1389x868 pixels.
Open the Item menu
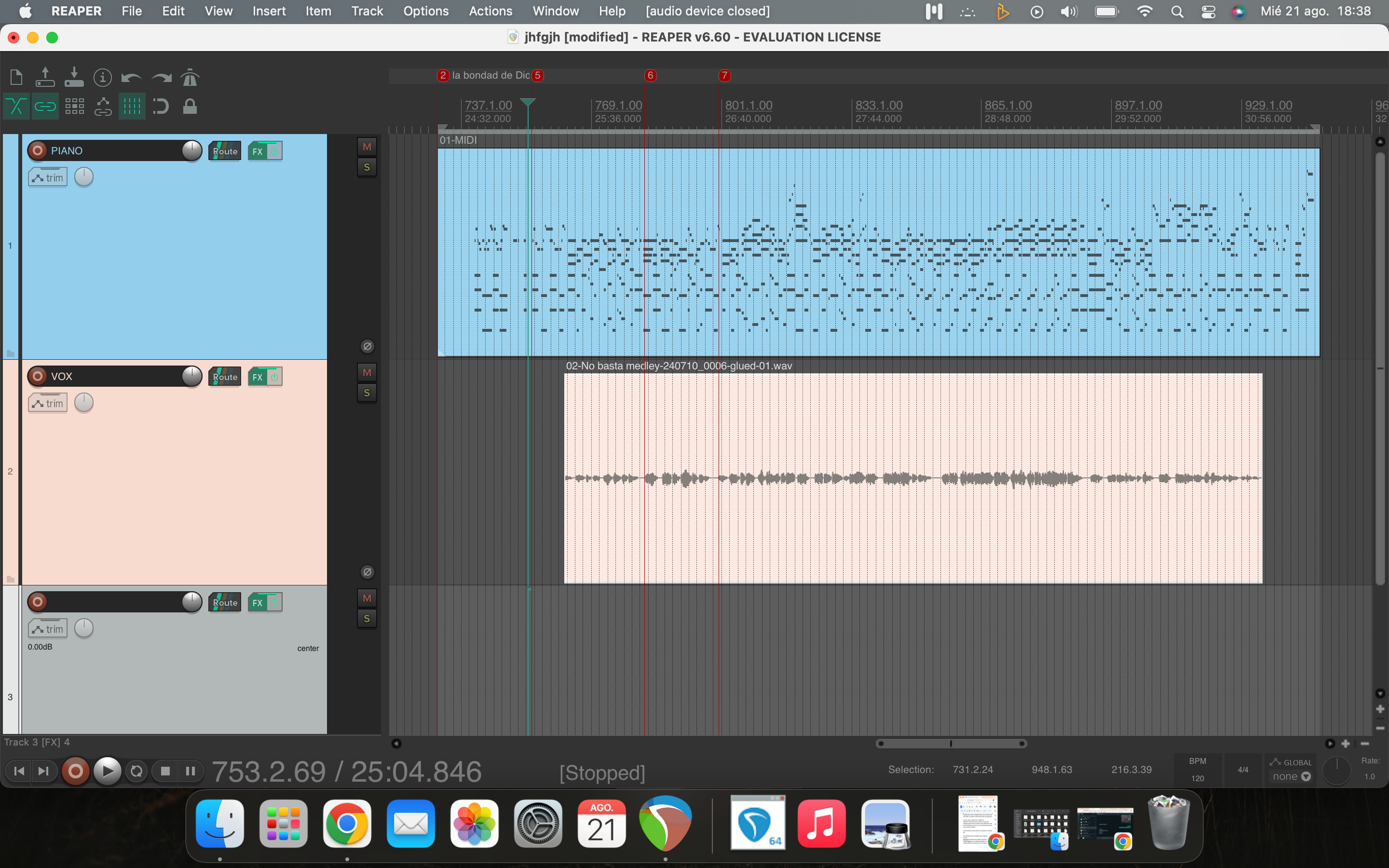point(318,11)
